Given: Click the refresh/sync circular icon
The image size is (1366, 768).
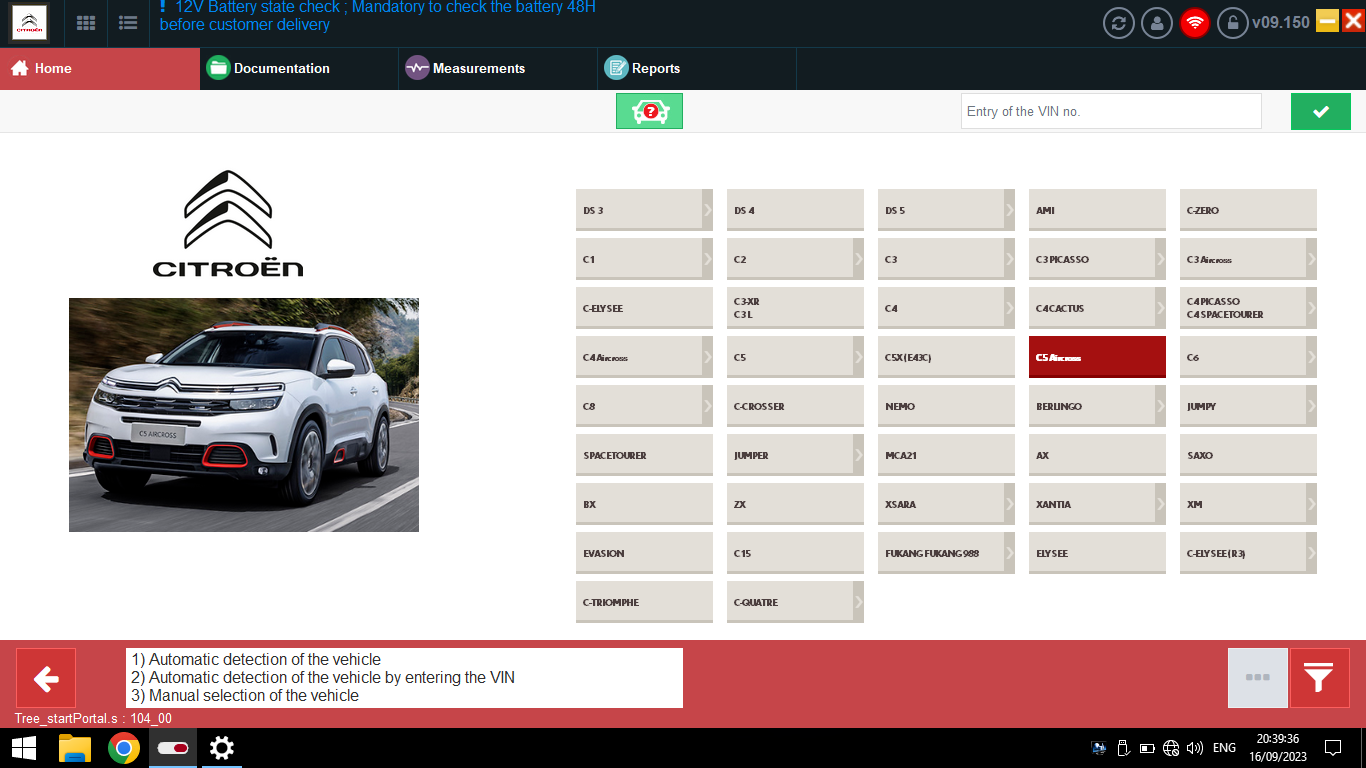Looking at the screenshot, I should tap(1119, 22).
